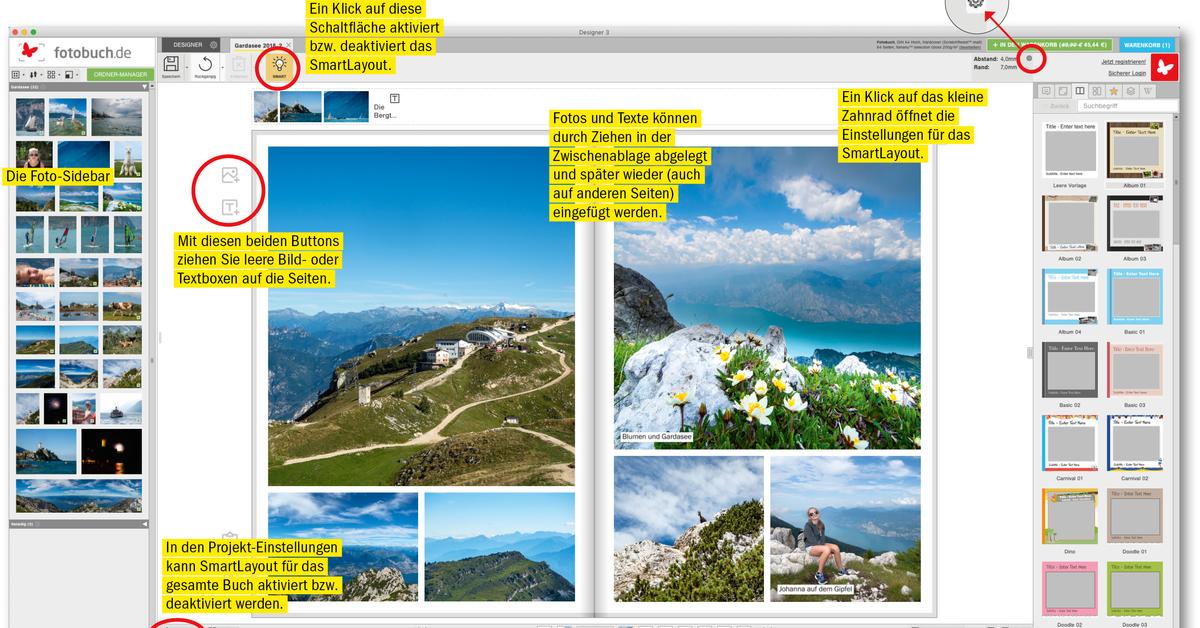Click the red butterfly account icon
1200x628 pixels.
[1164, 67]
